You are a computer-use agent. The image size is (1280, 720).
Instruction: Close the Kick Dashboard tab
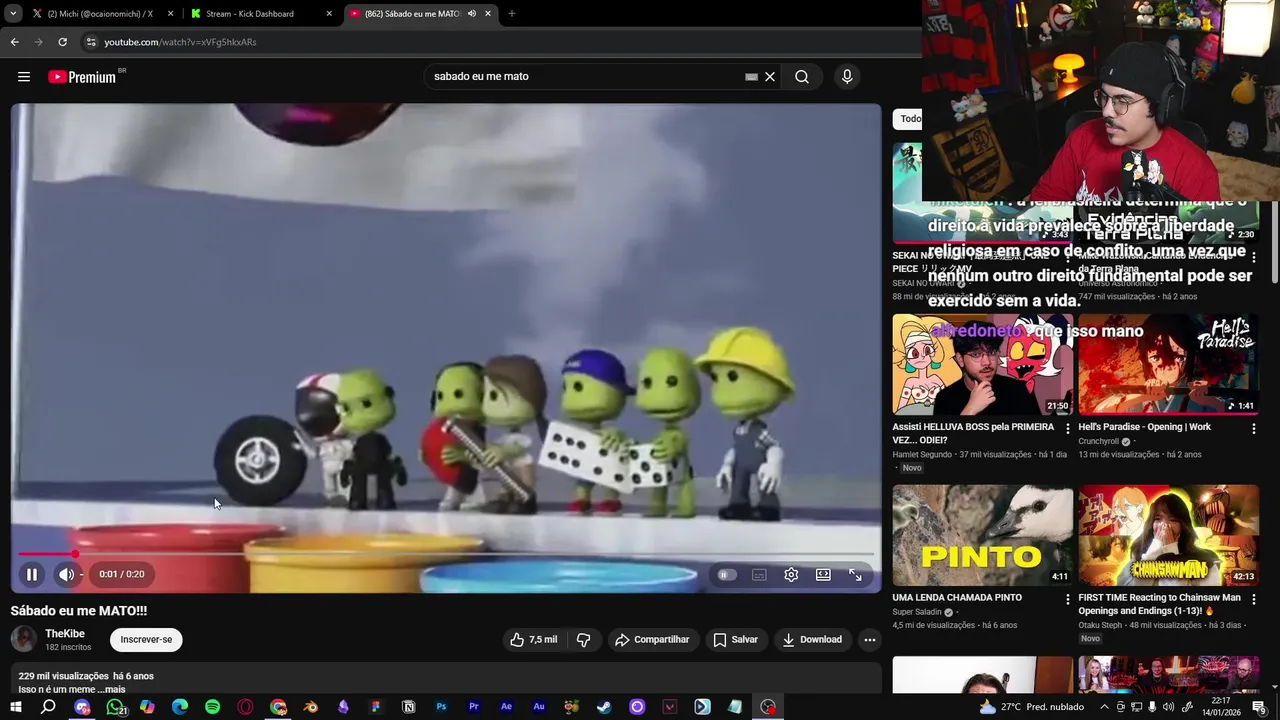pos(329,14)
